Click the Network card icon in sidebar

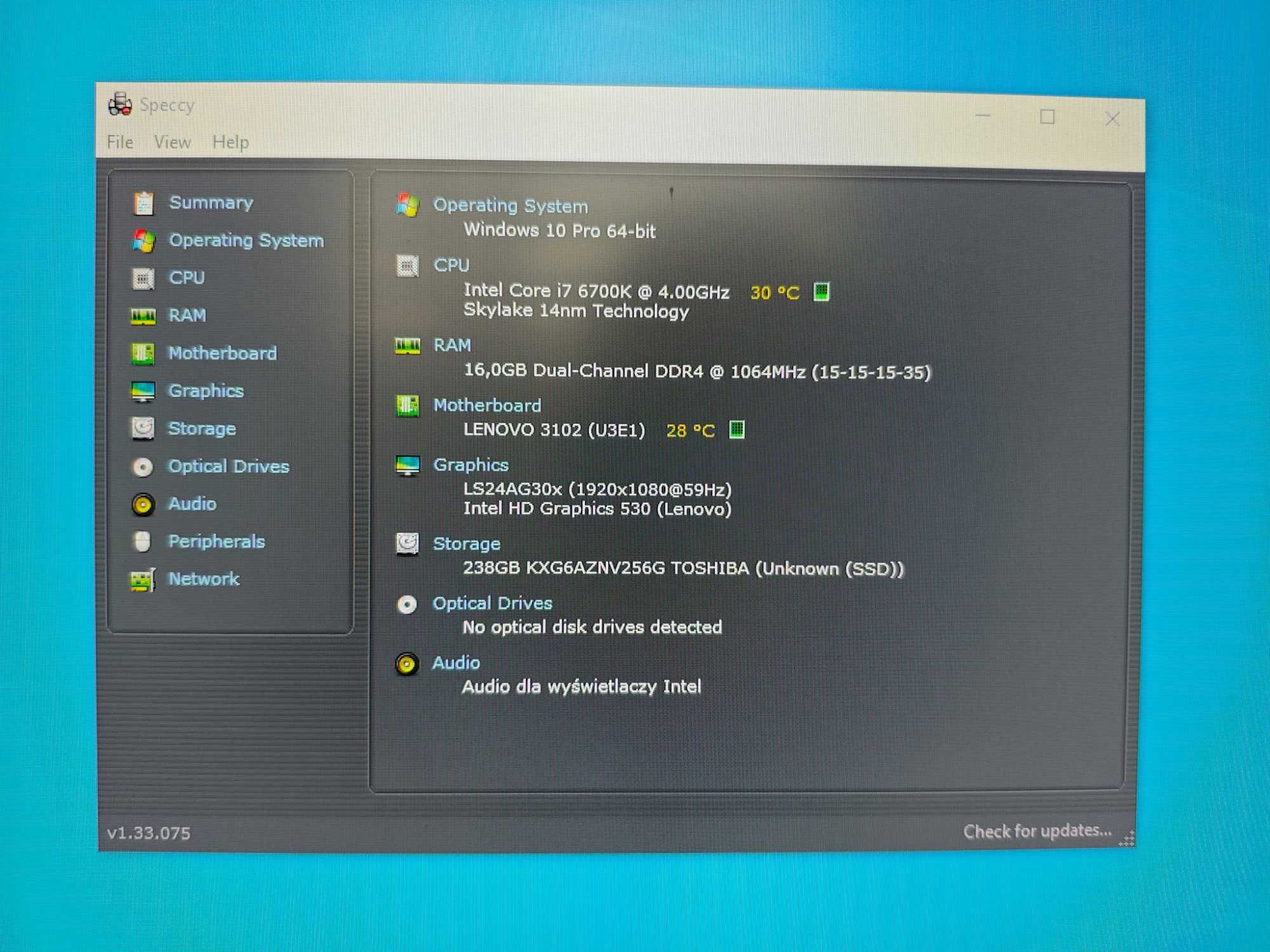(143, 579)
